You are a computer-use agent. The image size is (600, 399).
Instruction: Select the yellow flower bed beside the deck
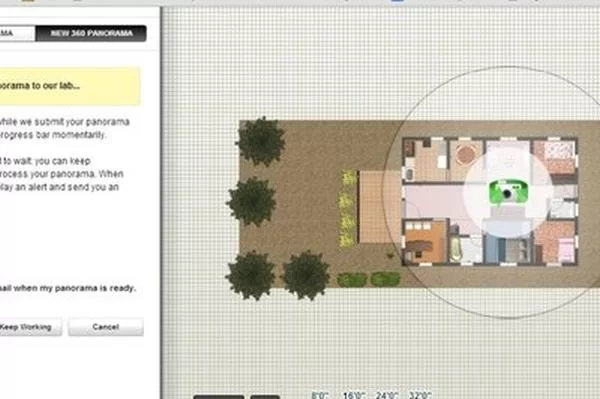[348, 209]
